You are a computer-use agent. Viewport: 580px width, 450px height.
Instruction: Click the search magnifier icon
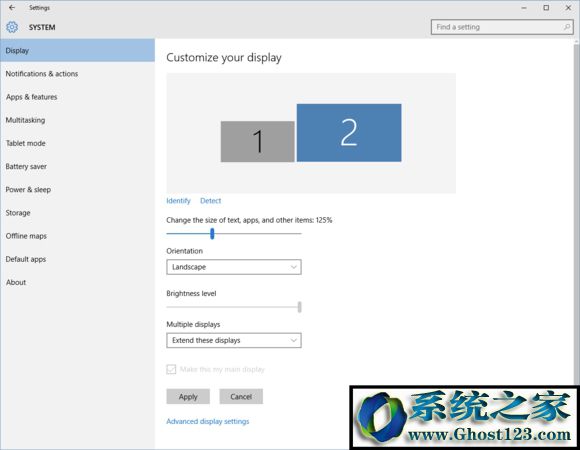pyautogui.click(x=567, y=27)
